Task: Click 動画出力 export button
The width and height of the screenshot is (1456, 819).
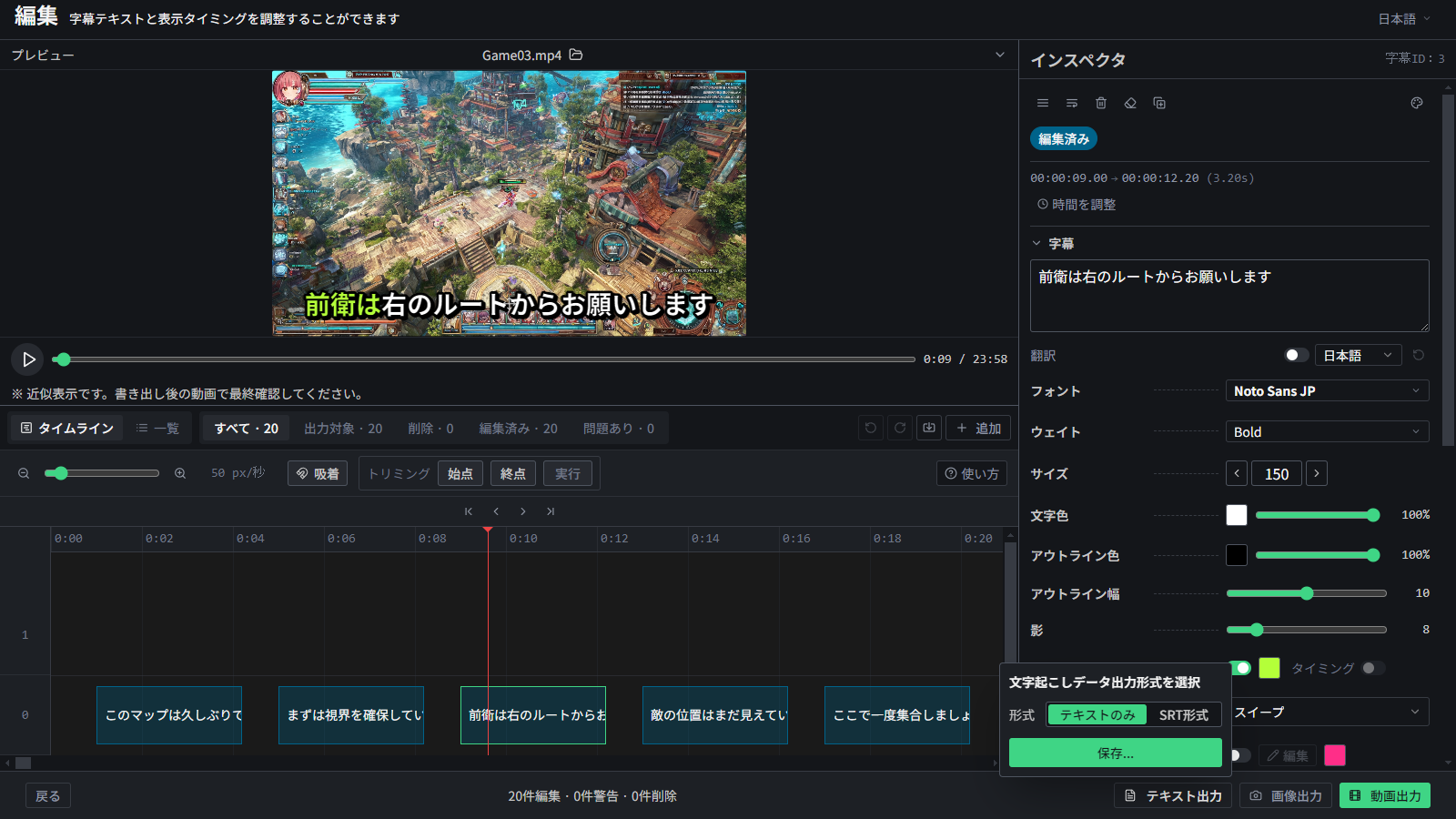Action: pos(1385,795)
